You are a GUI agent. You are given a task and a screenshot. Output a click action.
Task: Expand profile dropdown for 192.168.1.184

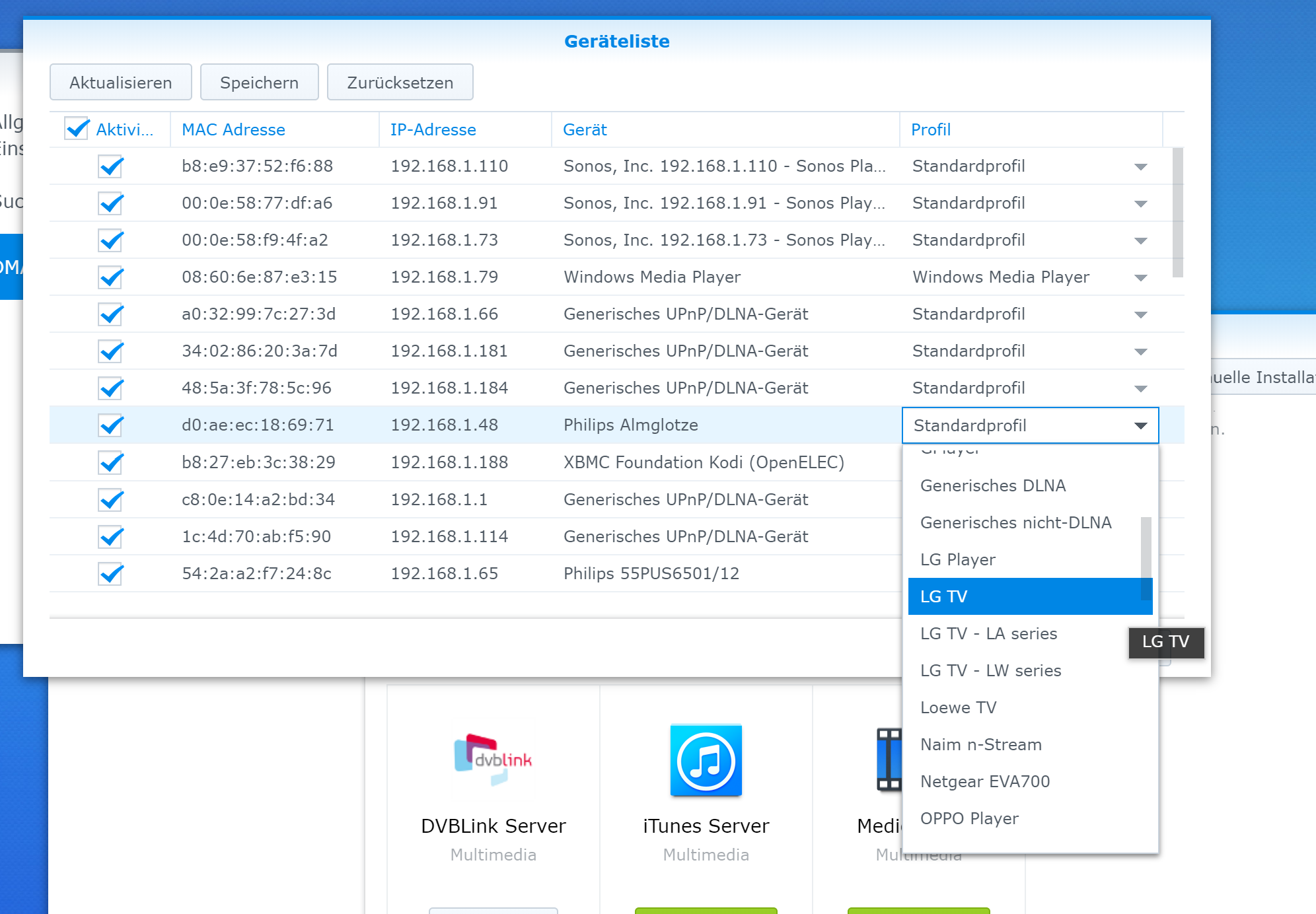point(1140,388)
